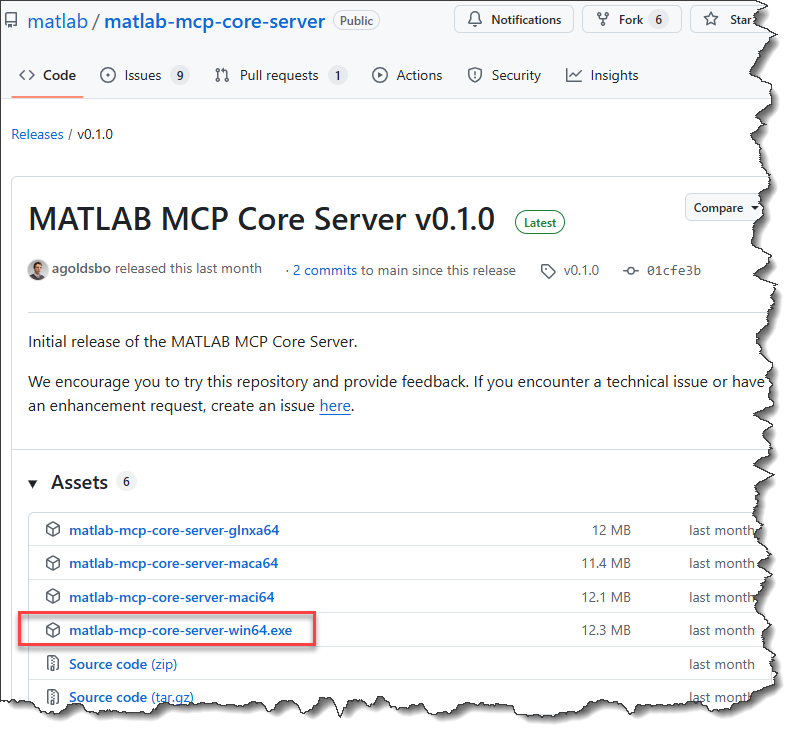Image resolution: width=798 pixels, height=740 pixels.
Task: Open the Compare dropdown
Action: coord(724,208)
